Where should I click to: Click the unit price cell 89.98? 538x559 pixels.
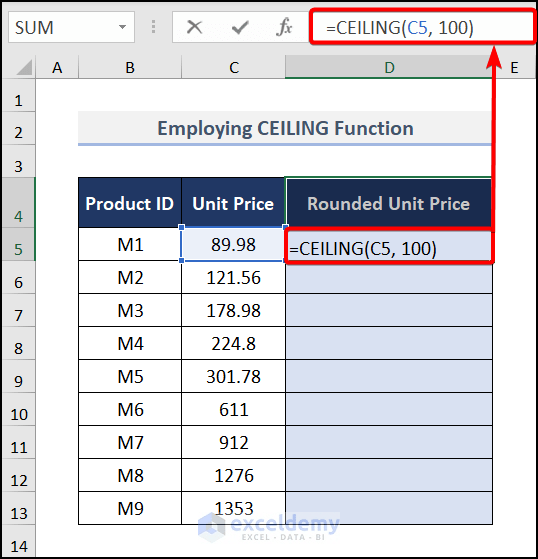[x=234, y=245]
